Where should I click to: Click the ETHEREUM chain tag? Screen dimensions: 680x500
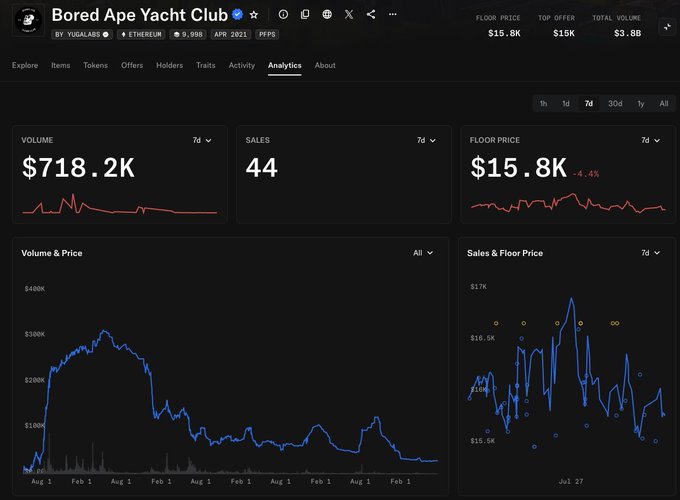pyautogui.click(x=141, y=34)
